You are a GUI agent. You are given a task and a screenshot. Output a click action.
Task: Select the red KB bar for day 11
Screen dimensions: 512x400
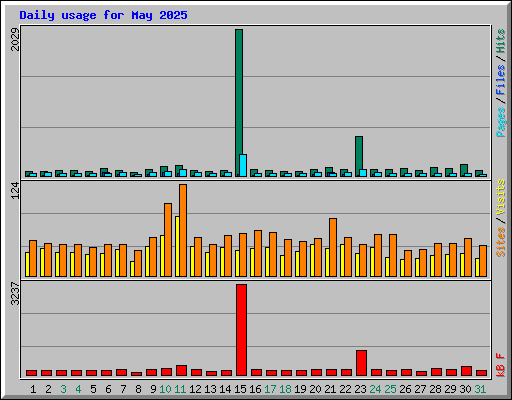(x=181, y=370)
